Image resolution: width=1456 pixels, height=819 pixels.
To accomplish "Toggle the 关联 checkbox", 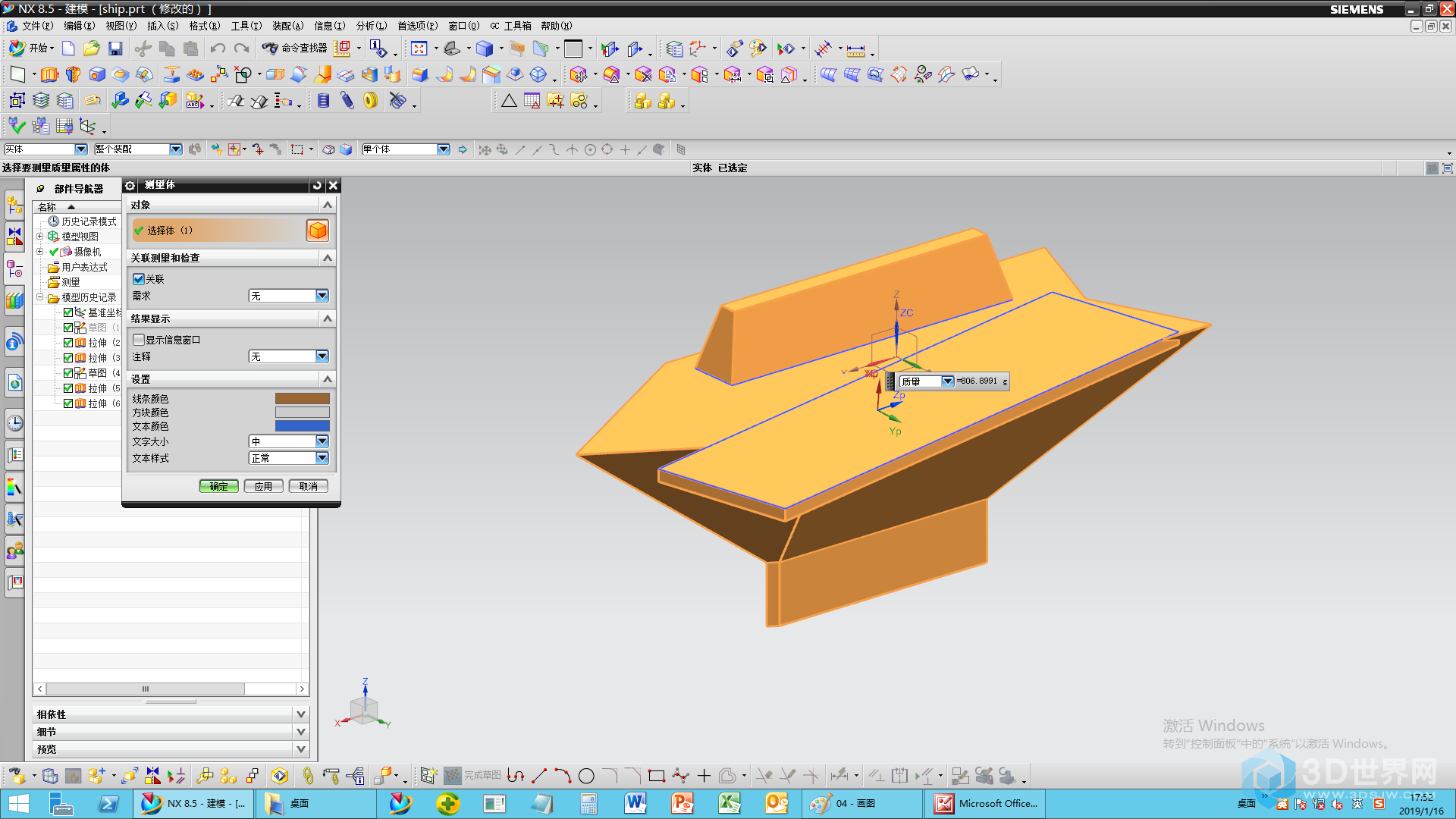I will (139, 279).
